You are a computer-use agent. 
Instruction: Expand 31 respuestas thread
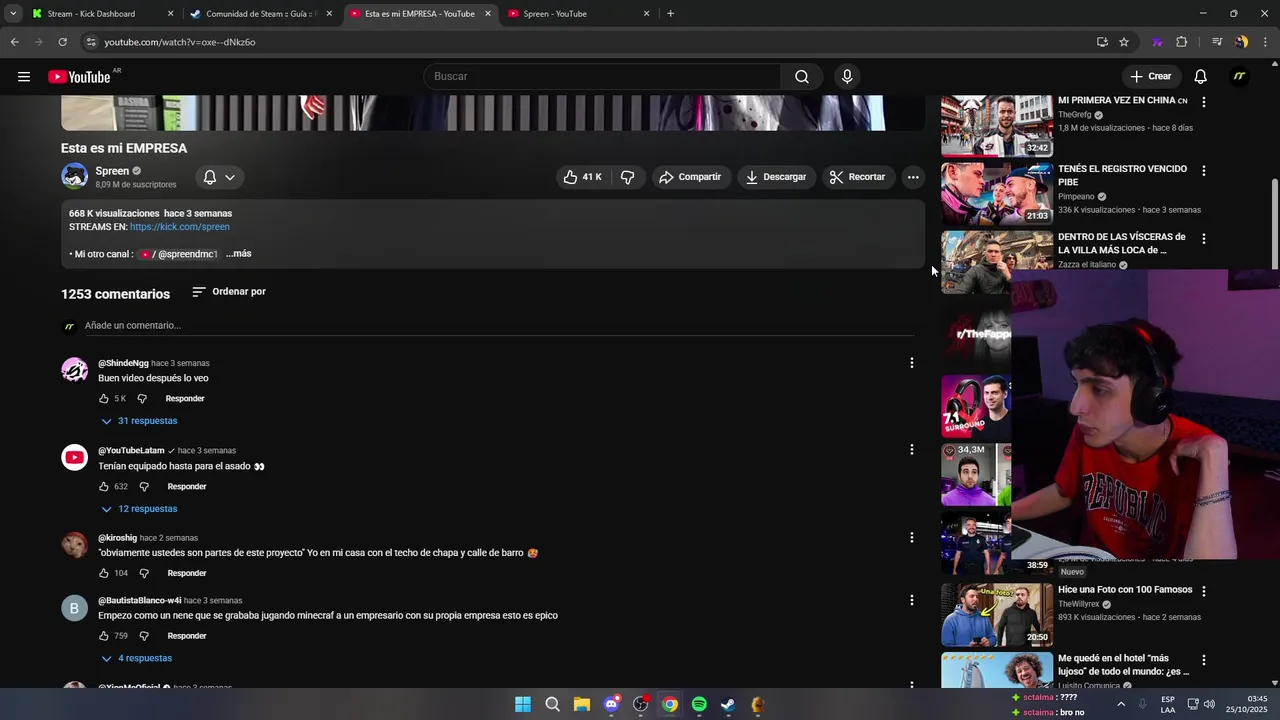pyautogui.click(x=139, y=421)
